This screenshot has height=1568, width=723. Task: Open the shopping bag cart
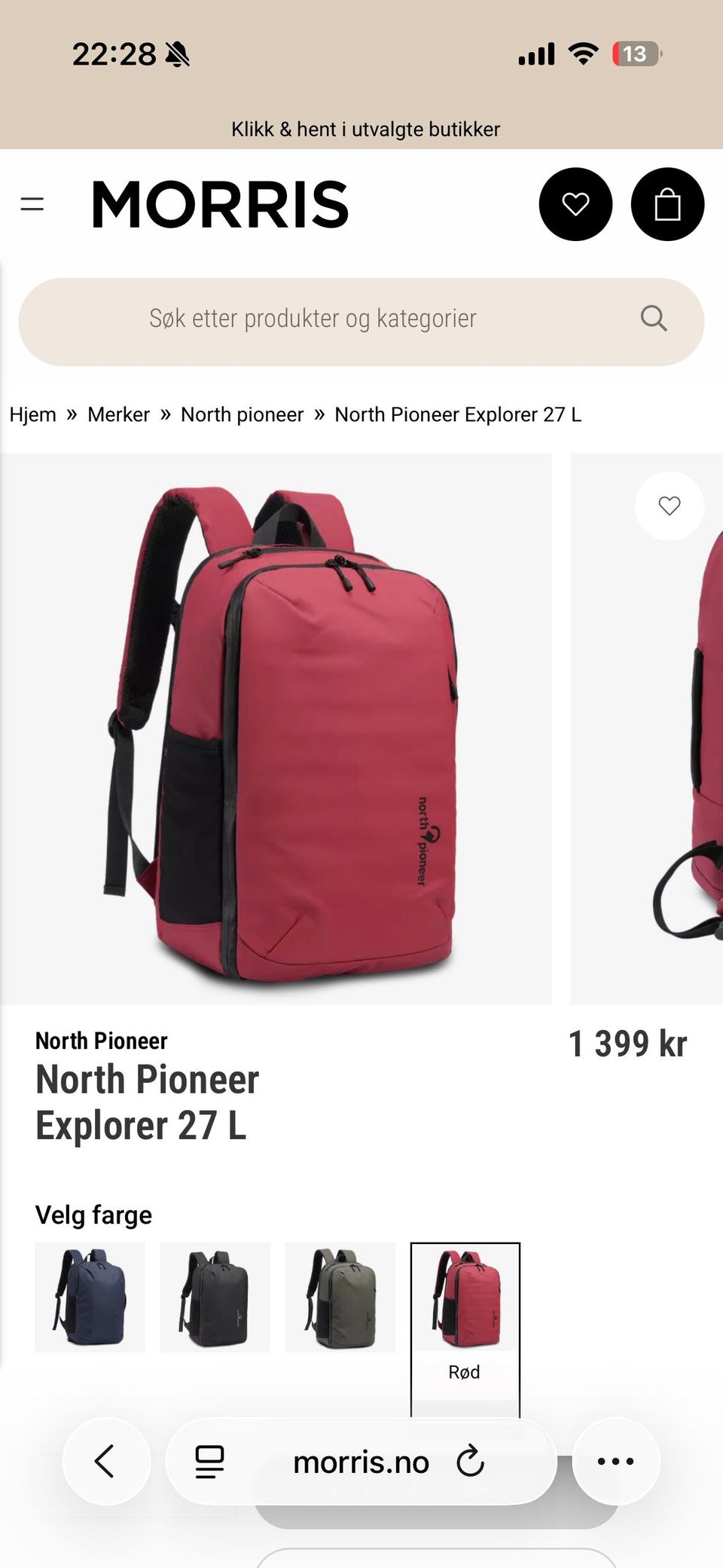click(x=667, y=204)
